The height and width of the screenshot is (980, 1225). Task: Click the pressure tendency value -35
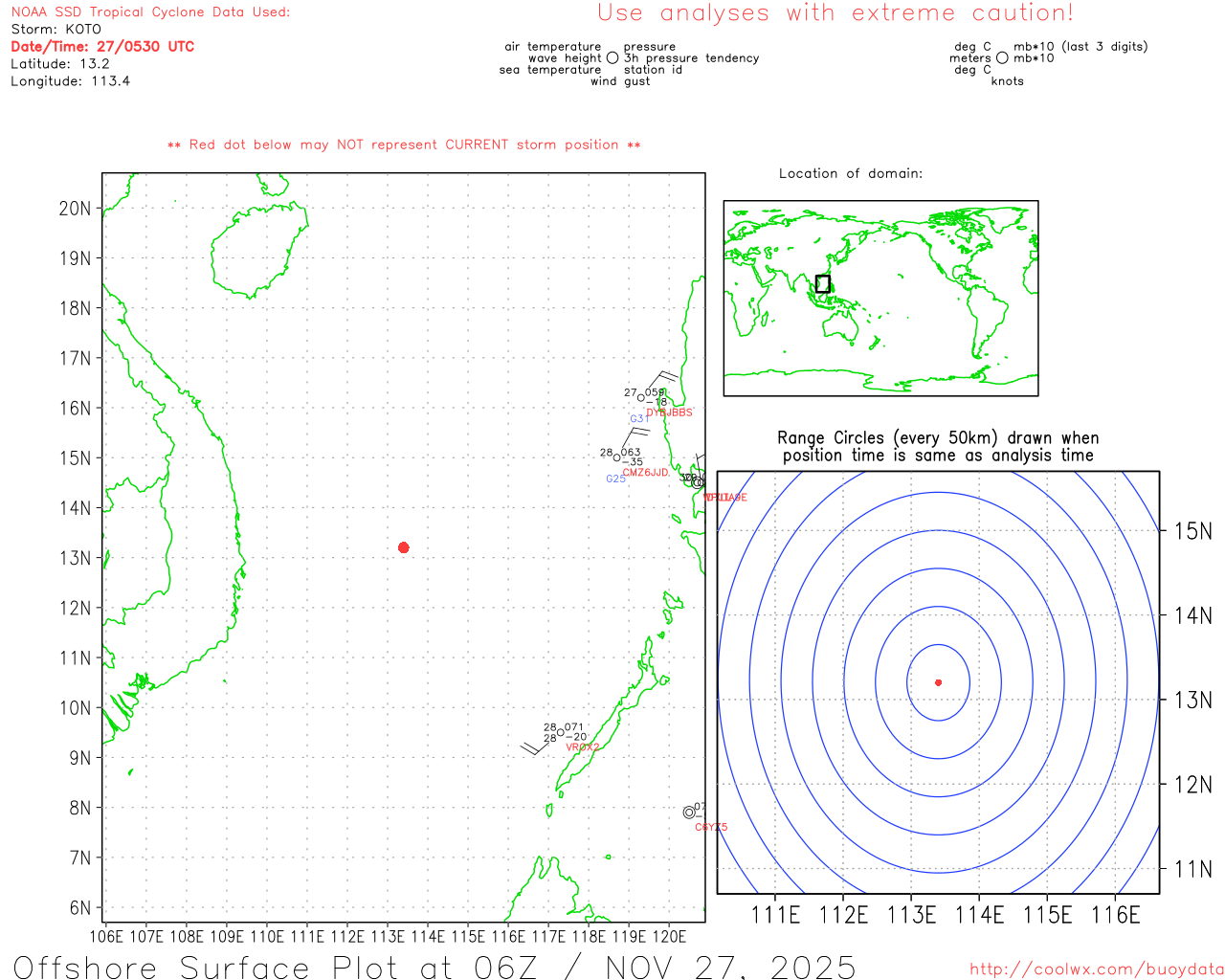coord(633,462)
